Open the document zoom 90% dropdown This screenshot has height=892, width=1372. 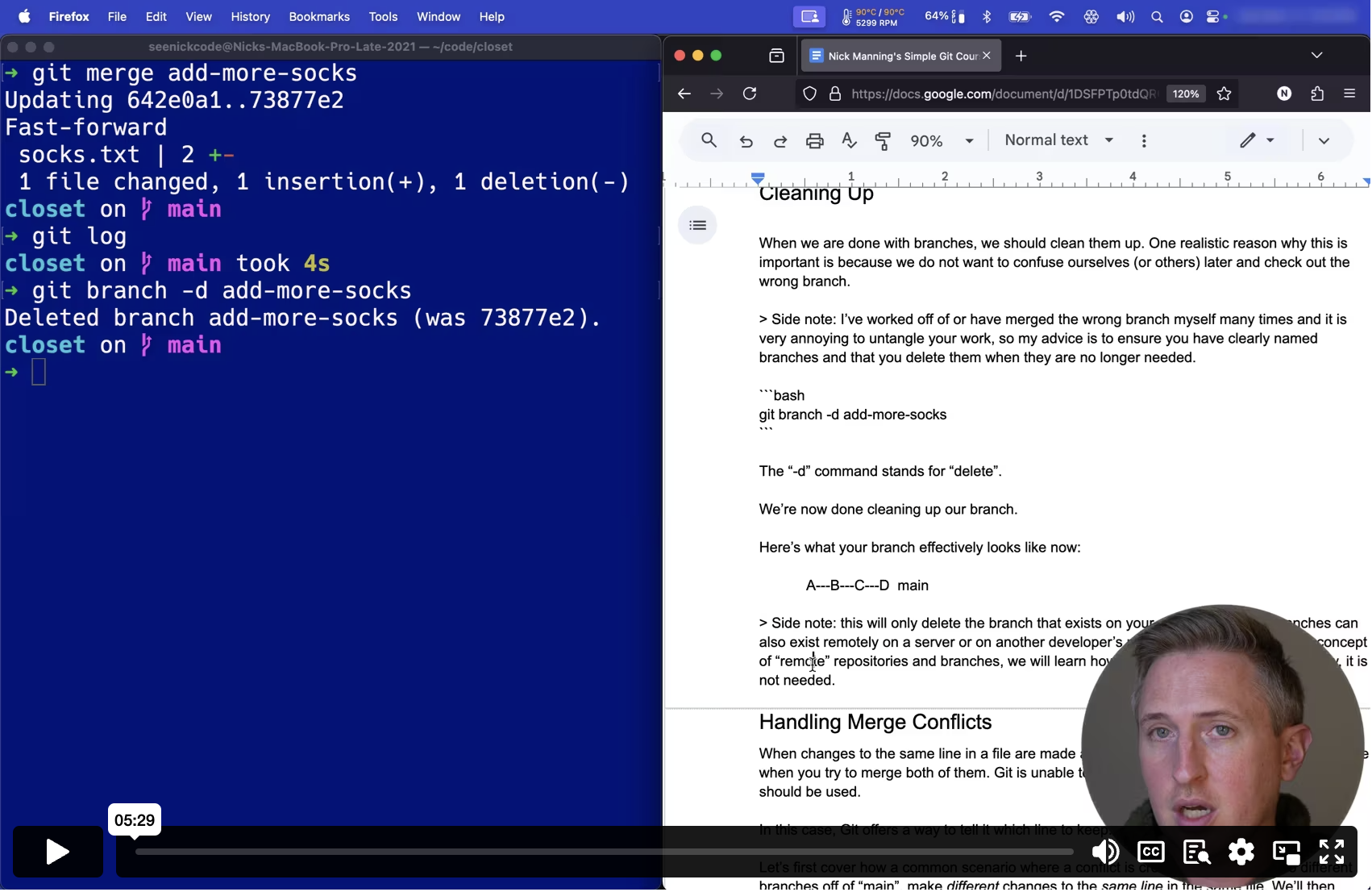[942, 141]
